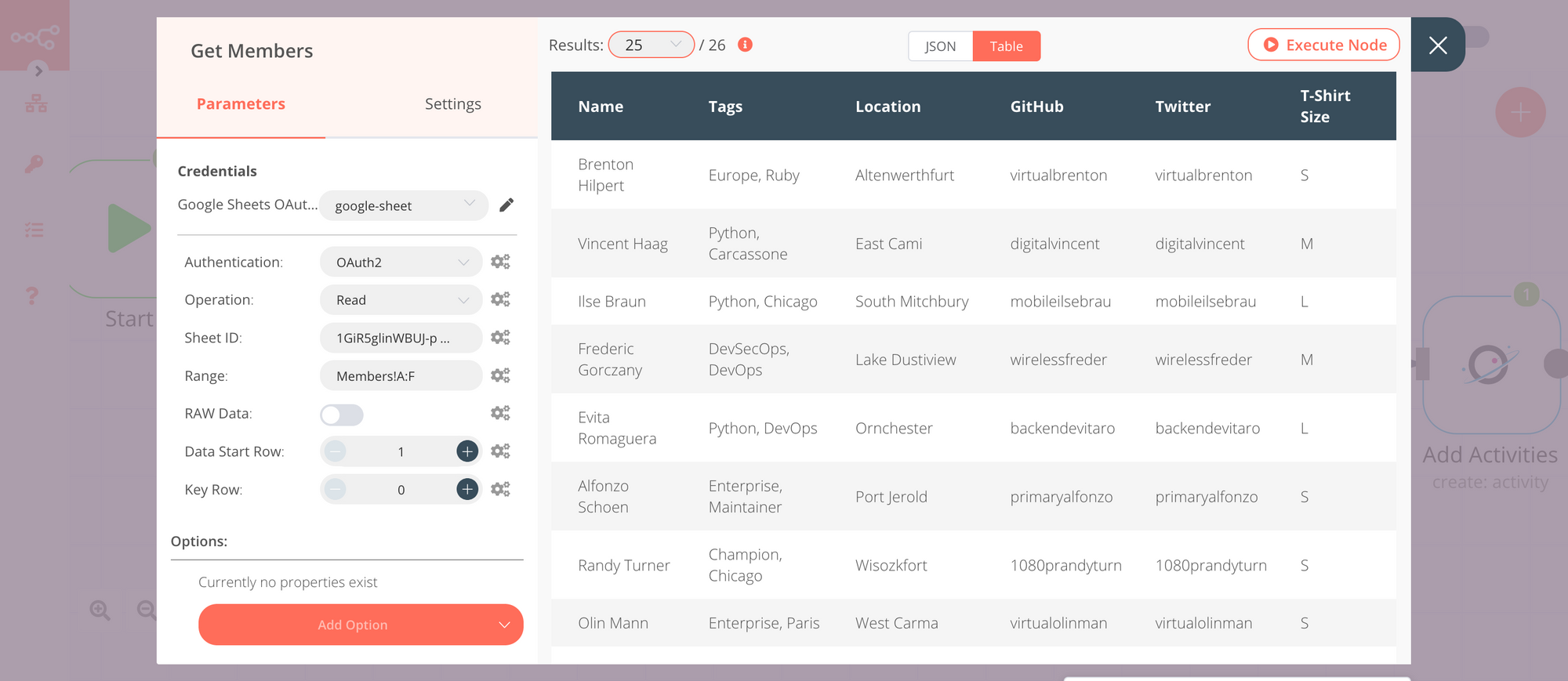Image resolution: width=1568 pixels, height=681 pixels.
Task: Open Workflows network icon in sidebar
Action: 36,103
